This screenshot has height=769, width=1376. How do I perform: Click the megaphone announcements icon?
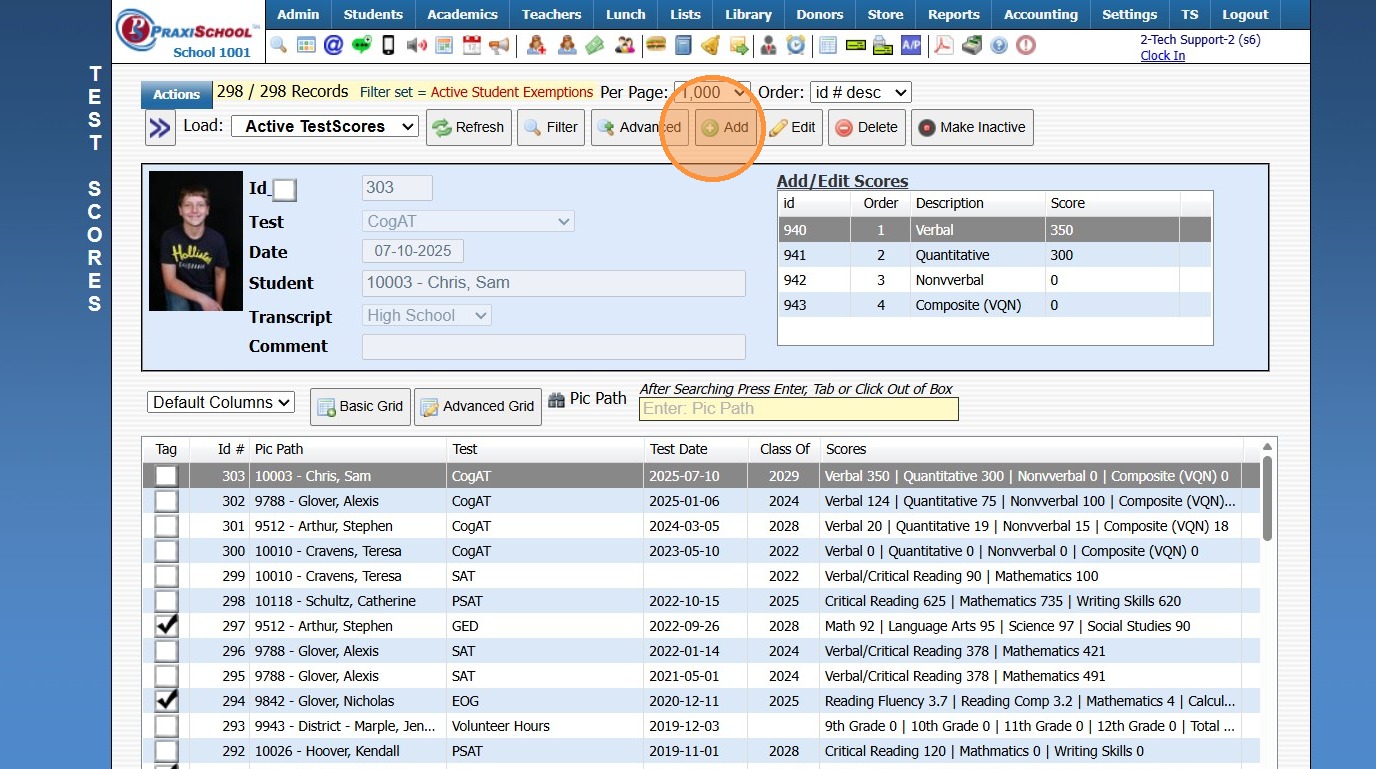(499, 45)
